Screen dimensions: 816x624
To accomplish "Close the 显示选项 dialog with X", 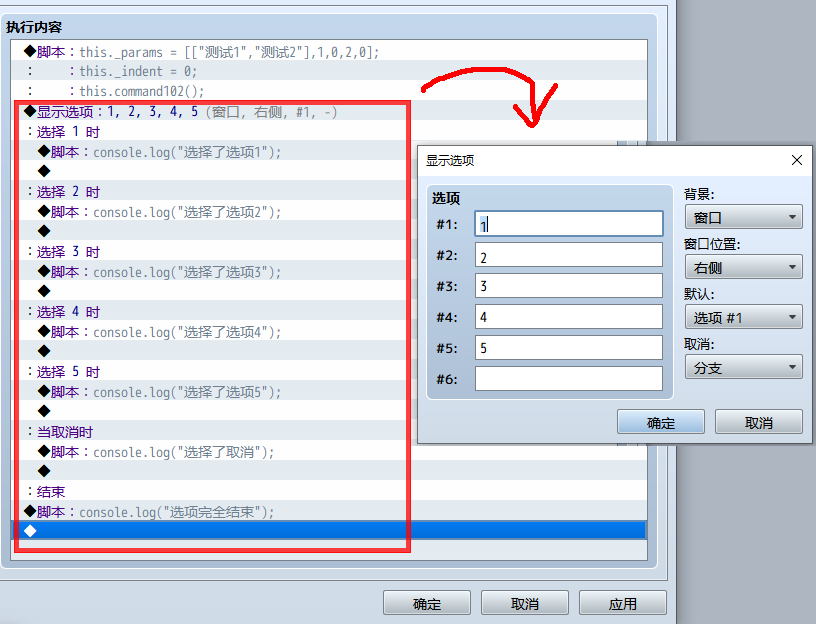I will [x=797, y=160].
